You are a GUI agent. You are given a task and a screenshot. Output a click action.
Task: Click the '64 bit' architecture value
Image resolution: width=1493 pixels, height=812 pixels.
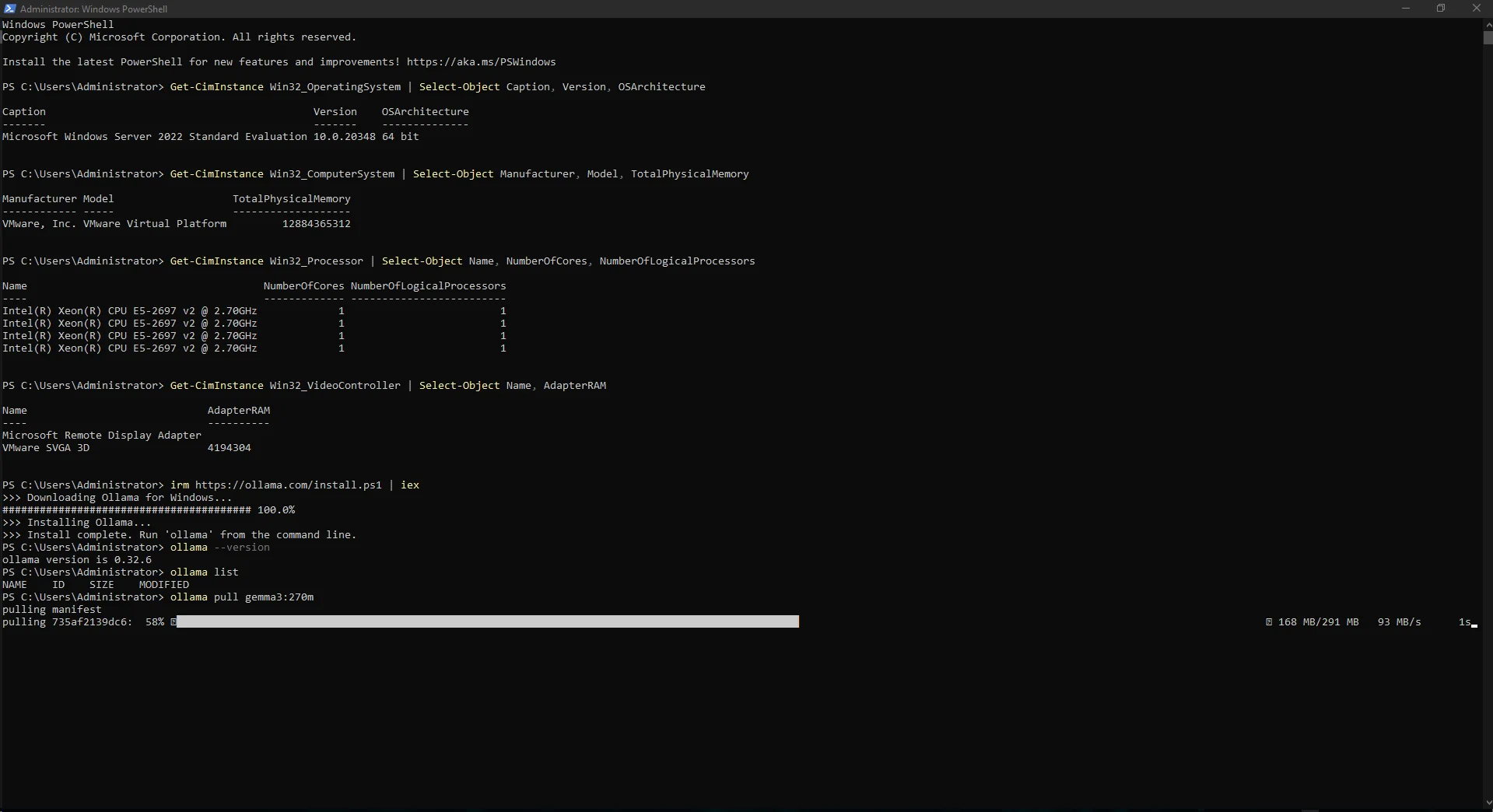401,137
